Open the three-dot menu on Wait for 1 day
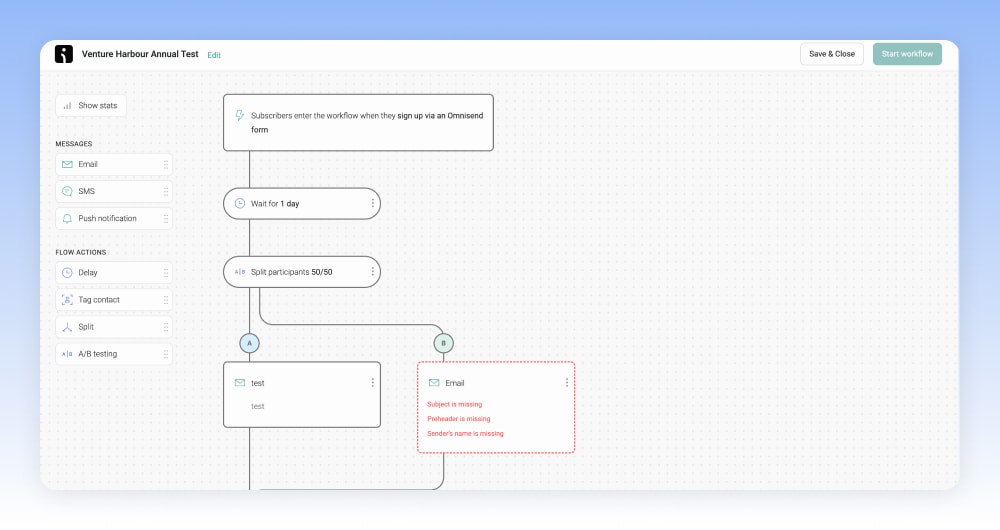The height and width of the screenshot is (530, 1000). pos(372,203)
